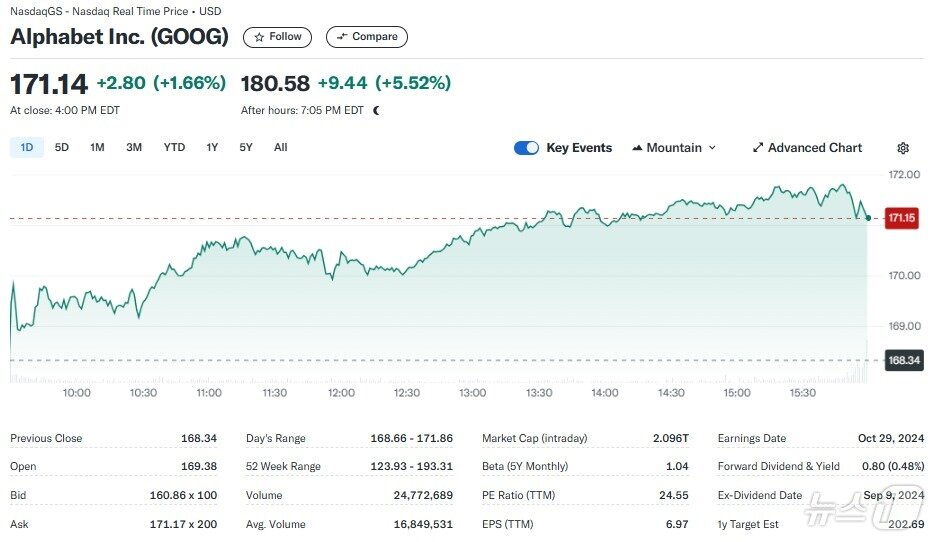
Task: Click the Advanced Chart link
Action: pos(814,148)
